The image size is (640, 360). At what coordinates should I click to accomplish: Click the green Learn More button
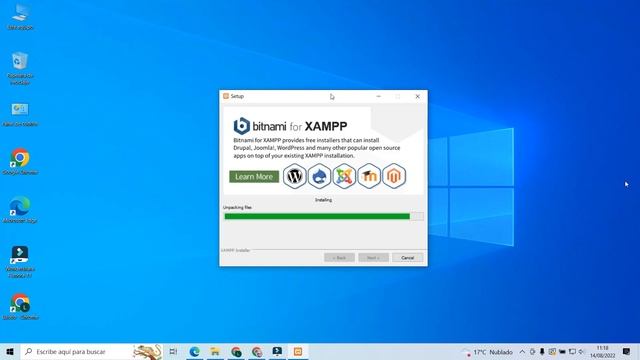pos(254,177)
